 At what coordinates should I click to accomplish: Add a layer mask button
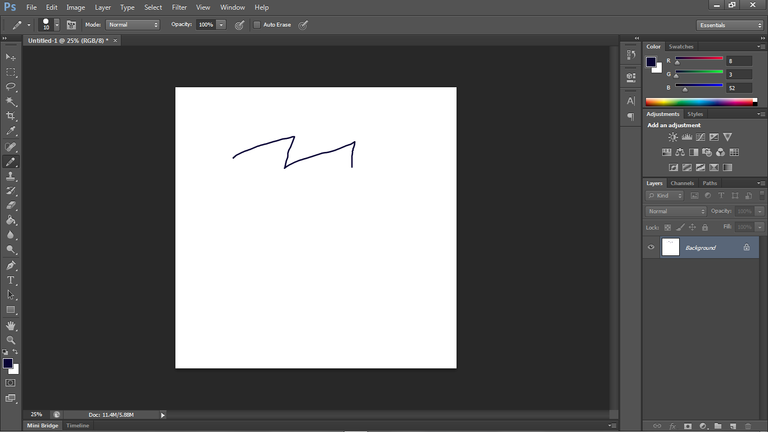[688, 426]
